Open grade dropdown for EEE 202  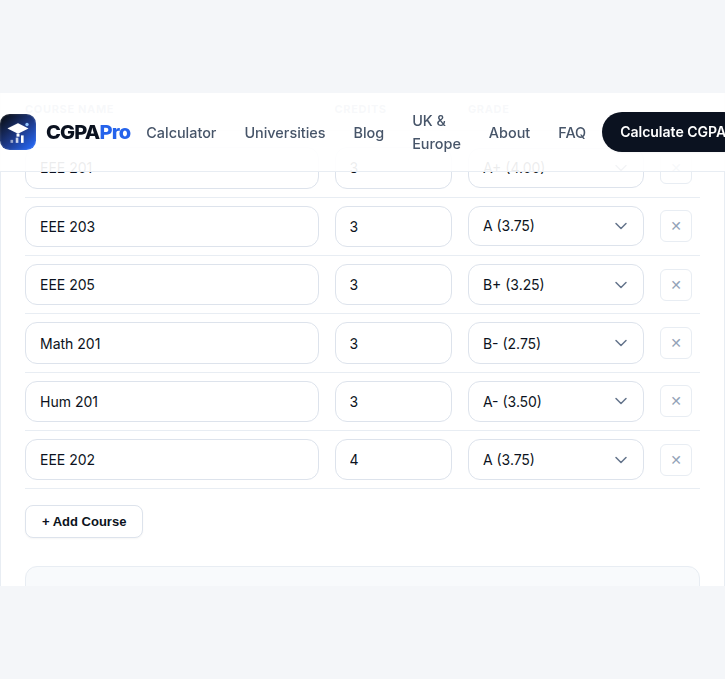tap(555, 459)
